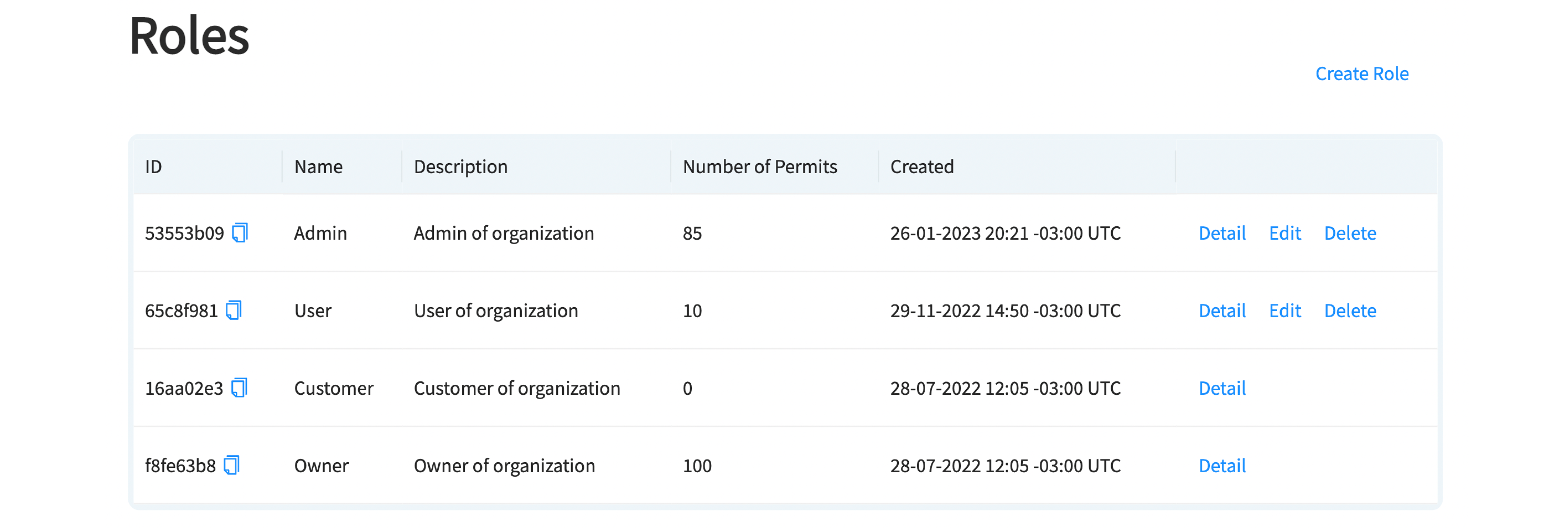Click the ID column header
This screenshot has height=528, width=1568.
153,167
